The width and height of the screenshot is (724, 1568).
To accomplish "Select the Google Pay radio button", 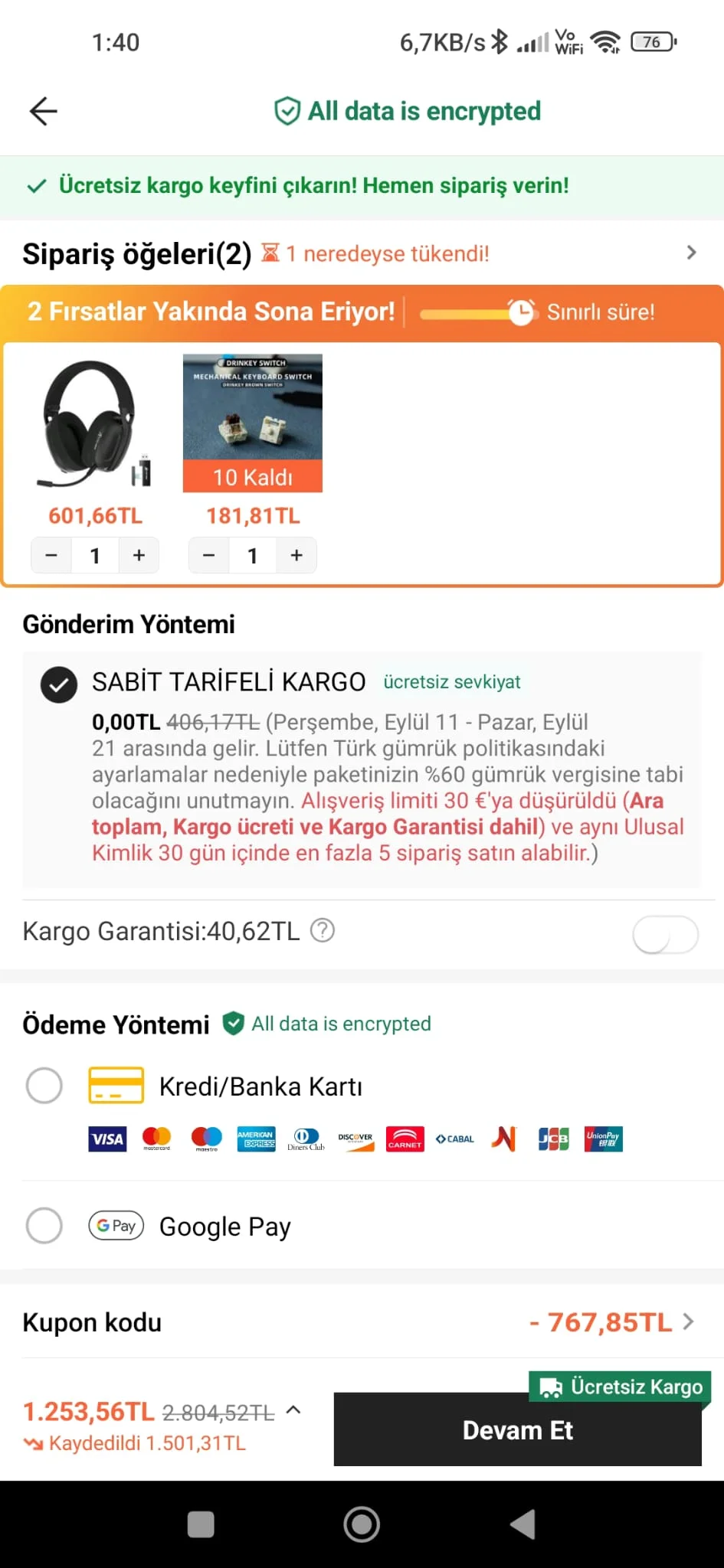I will pyautogui.click(x=44, y=1226).
